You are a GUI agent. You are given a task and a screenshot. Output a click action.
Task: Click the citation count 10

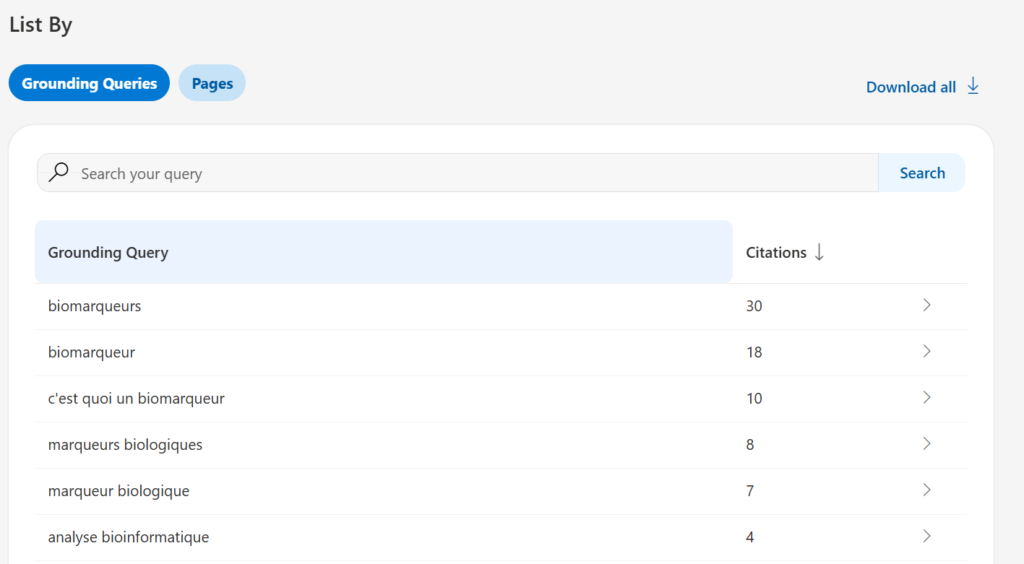point(754,399)
